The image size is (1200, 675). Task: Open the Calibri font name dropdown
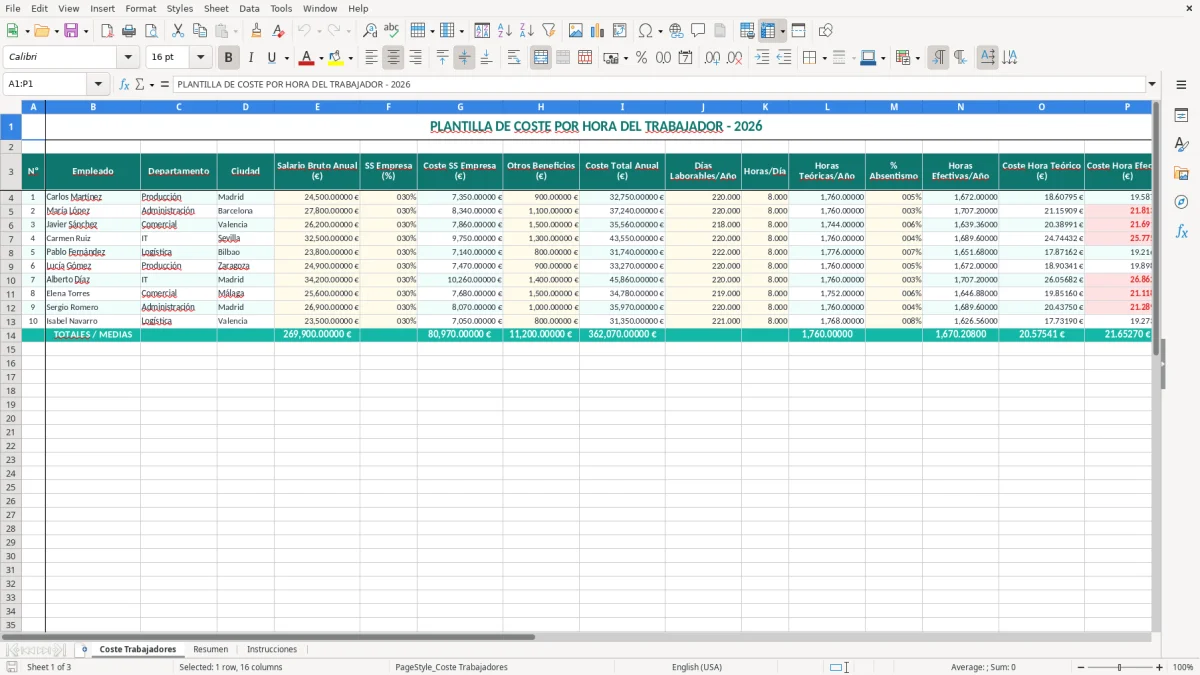[x=128, y=58]
